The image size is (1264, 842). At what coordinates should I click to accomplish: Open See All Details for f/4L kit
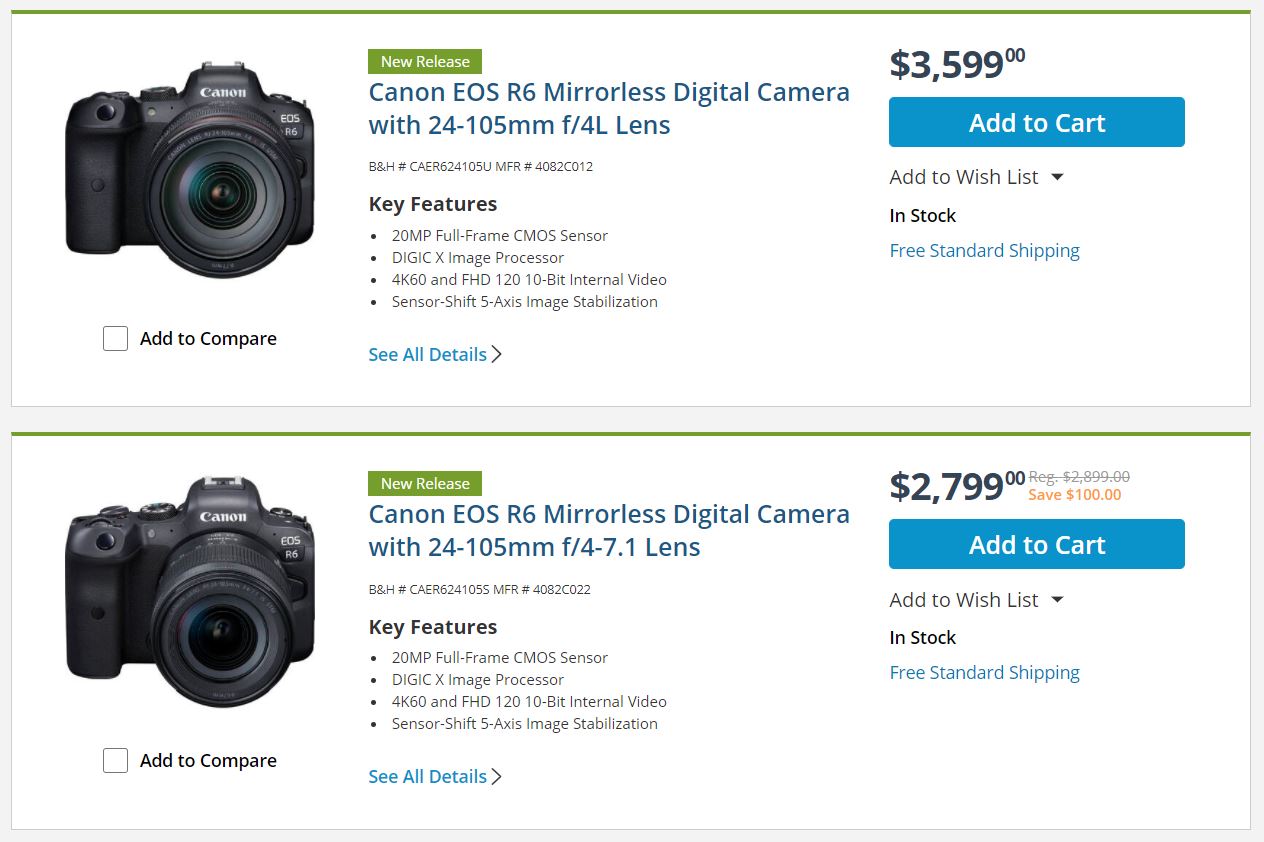click(434, 354)
